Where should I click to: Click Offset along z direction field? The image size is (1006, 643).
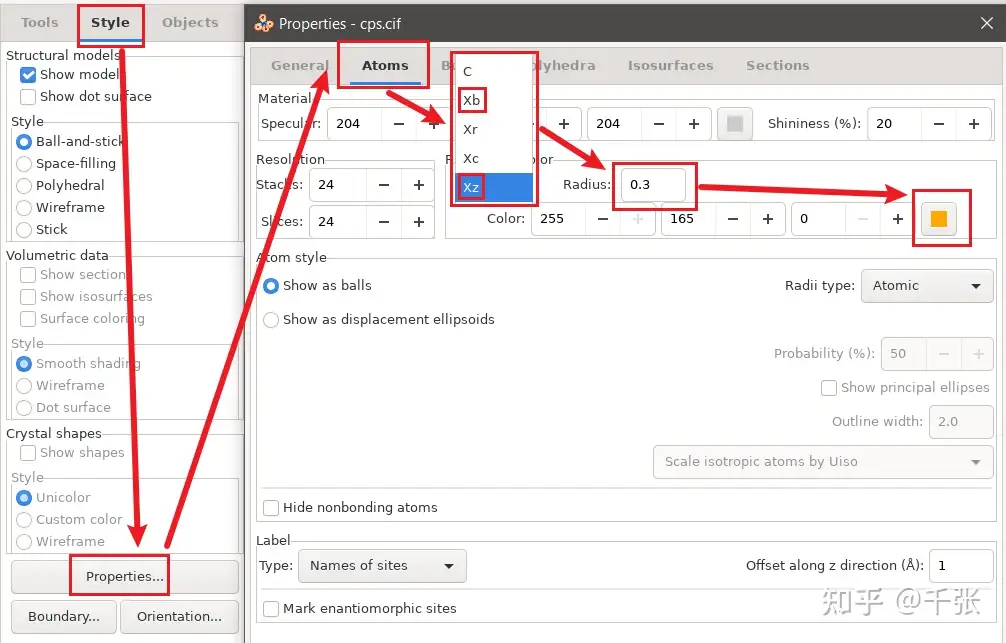[x=961, y=565]
